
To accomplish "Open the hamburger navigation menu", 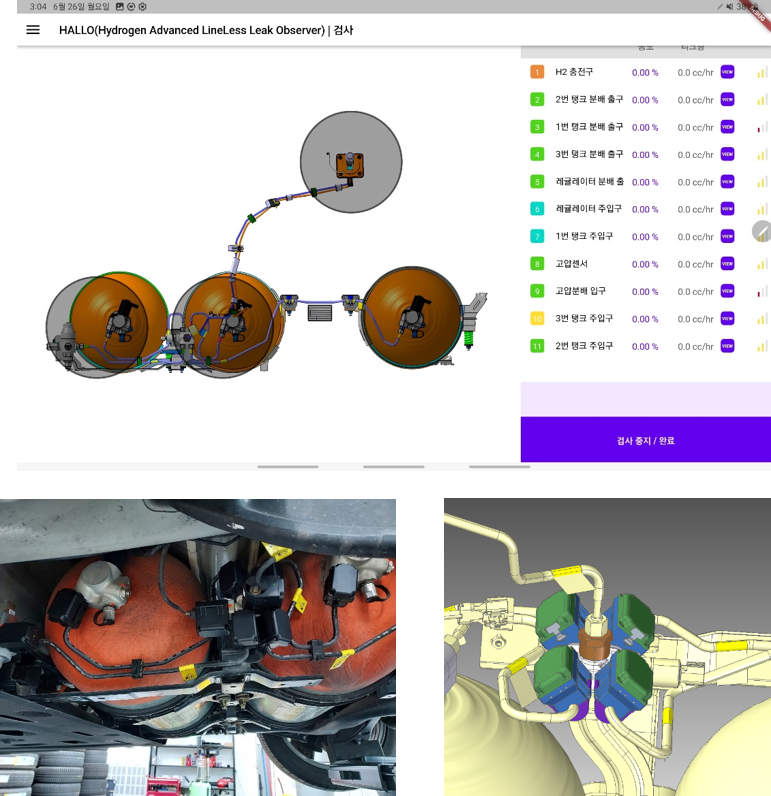I will pos(33,30).
